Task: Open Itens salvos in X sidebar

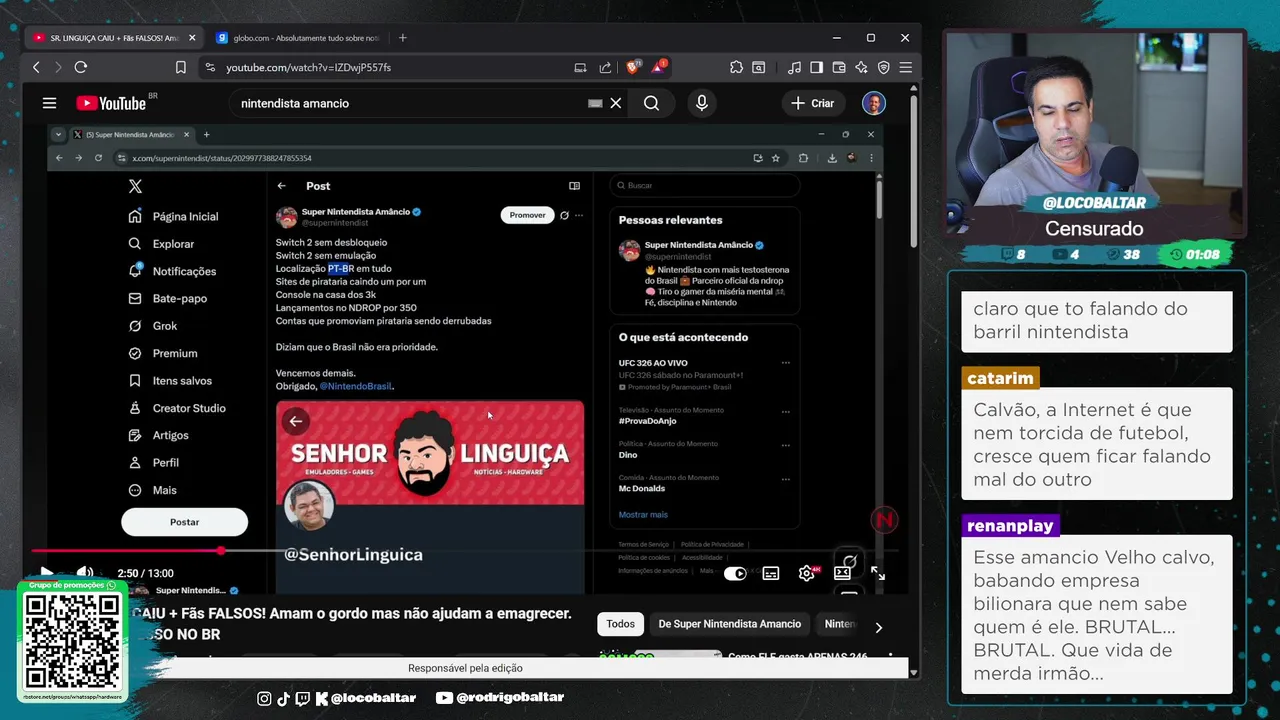Action: click(170, 380)
